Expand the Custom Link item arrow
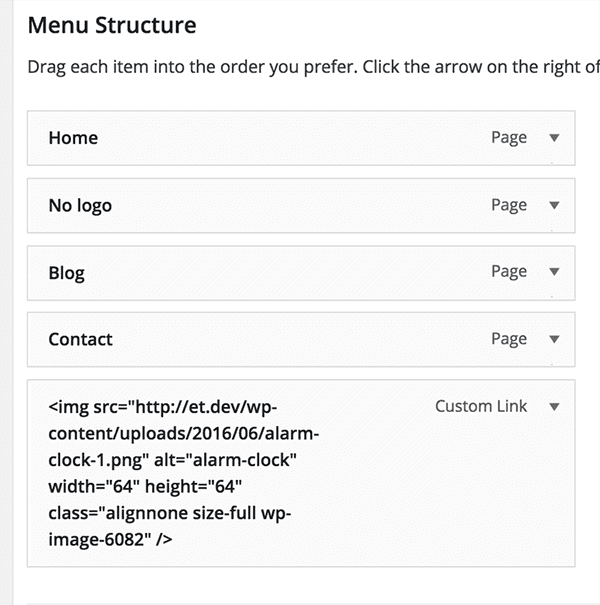This screenshot has height=605, width=600. pyautogui.click(x=555, y=407)
